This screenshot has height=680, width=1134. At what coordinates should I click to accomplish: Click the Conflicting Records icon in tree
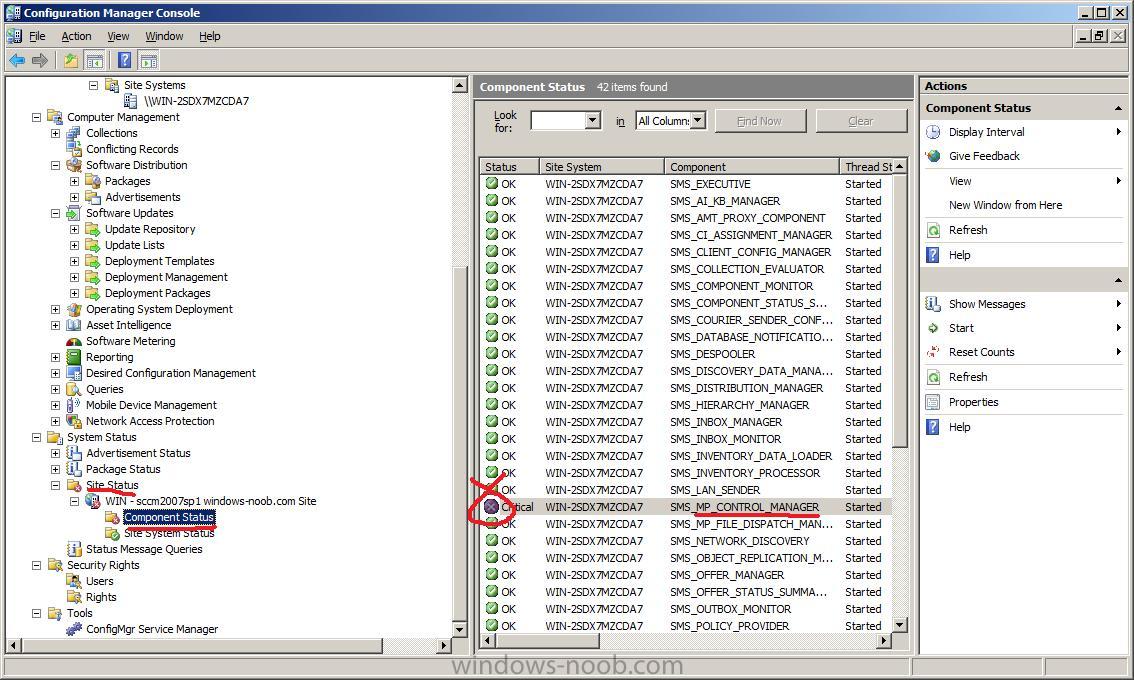(x=73, y=148)
